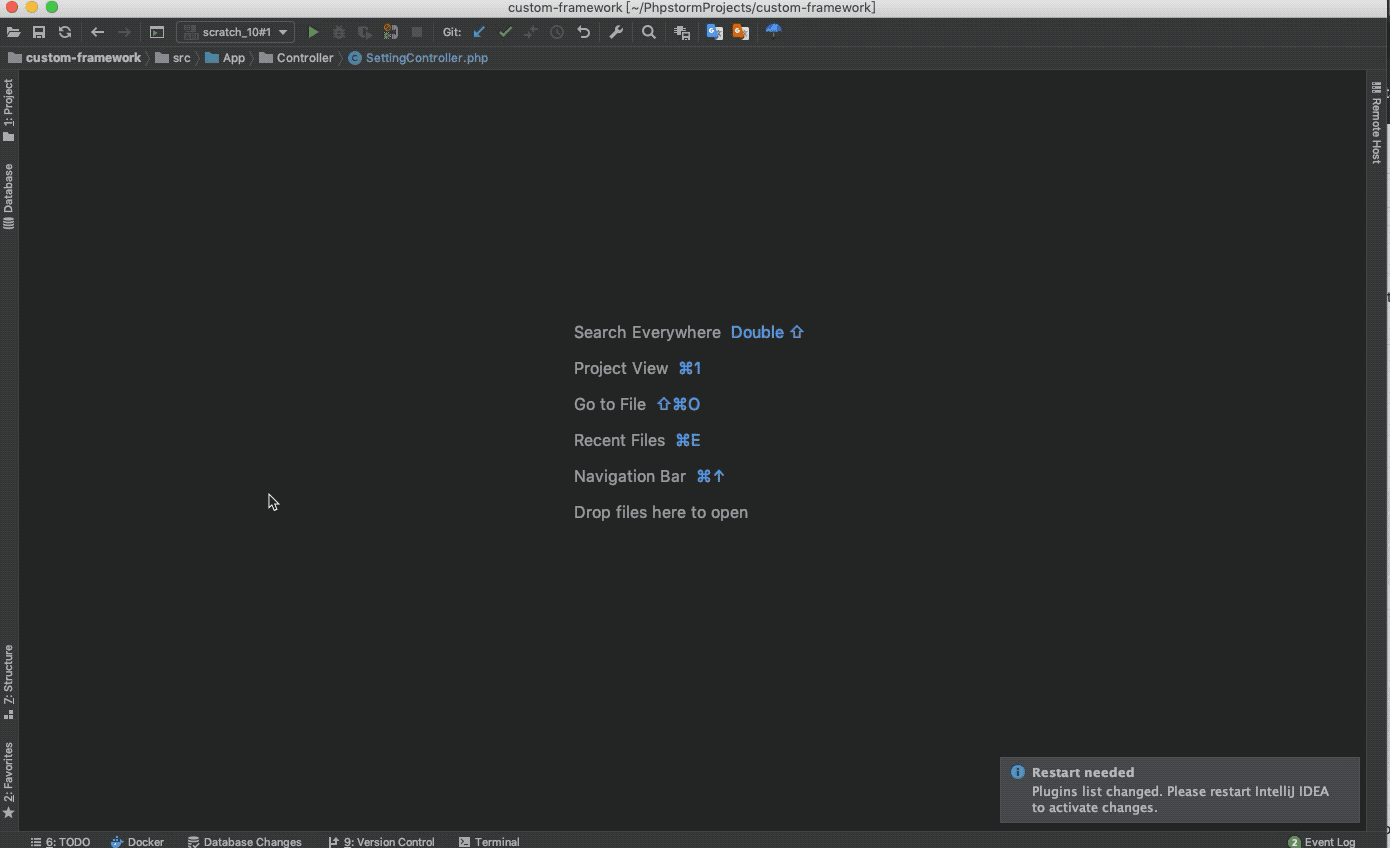
Task: Run scratch_10#1 with the green play icon
Action: [x=313, y=32]
